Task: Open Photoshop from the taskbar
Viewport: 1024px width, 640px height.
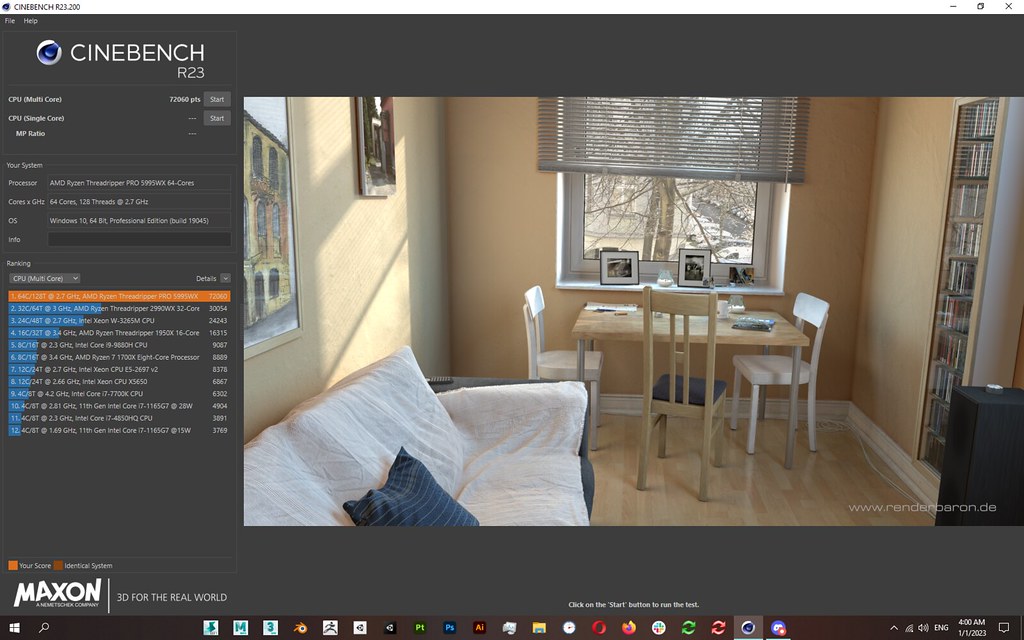Action: 452,628
